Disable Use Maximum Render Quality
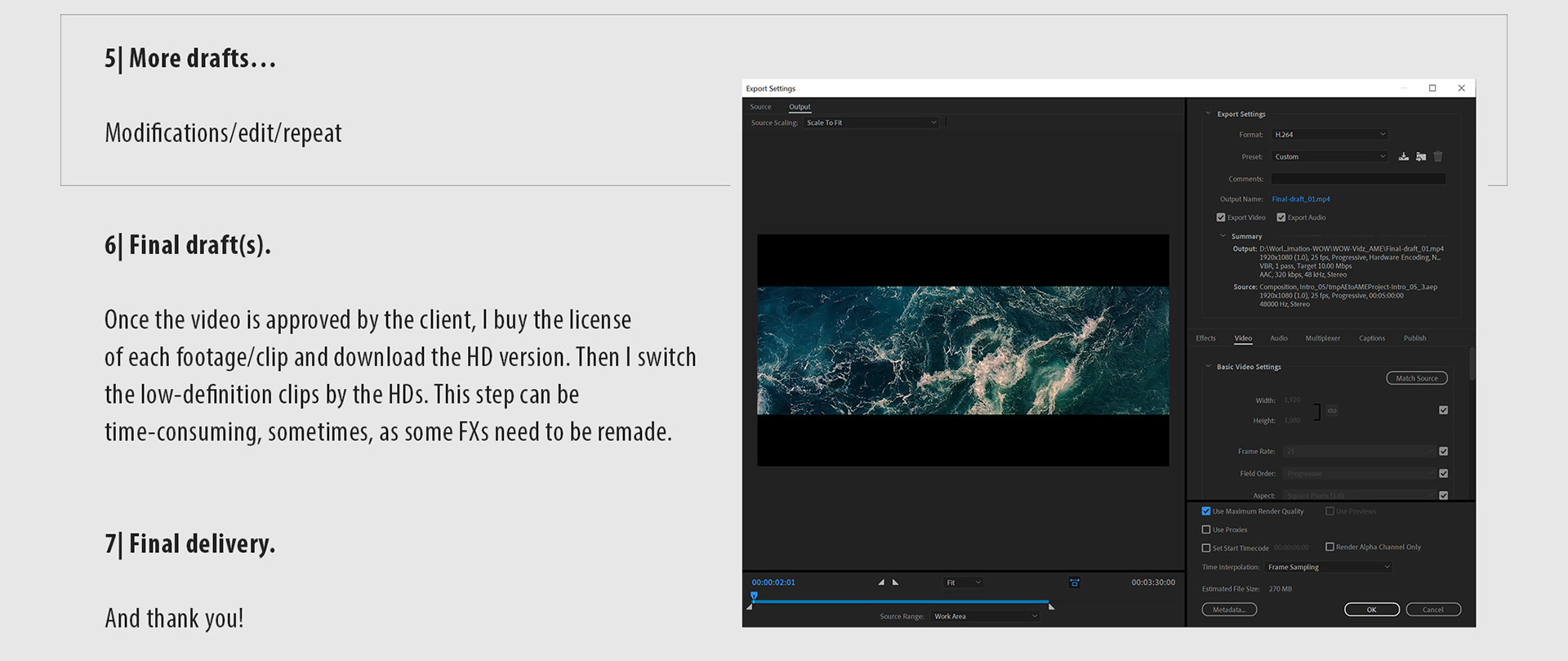Image resolution: width=1568 pixels, height=661 pixels. (1206, 511)
